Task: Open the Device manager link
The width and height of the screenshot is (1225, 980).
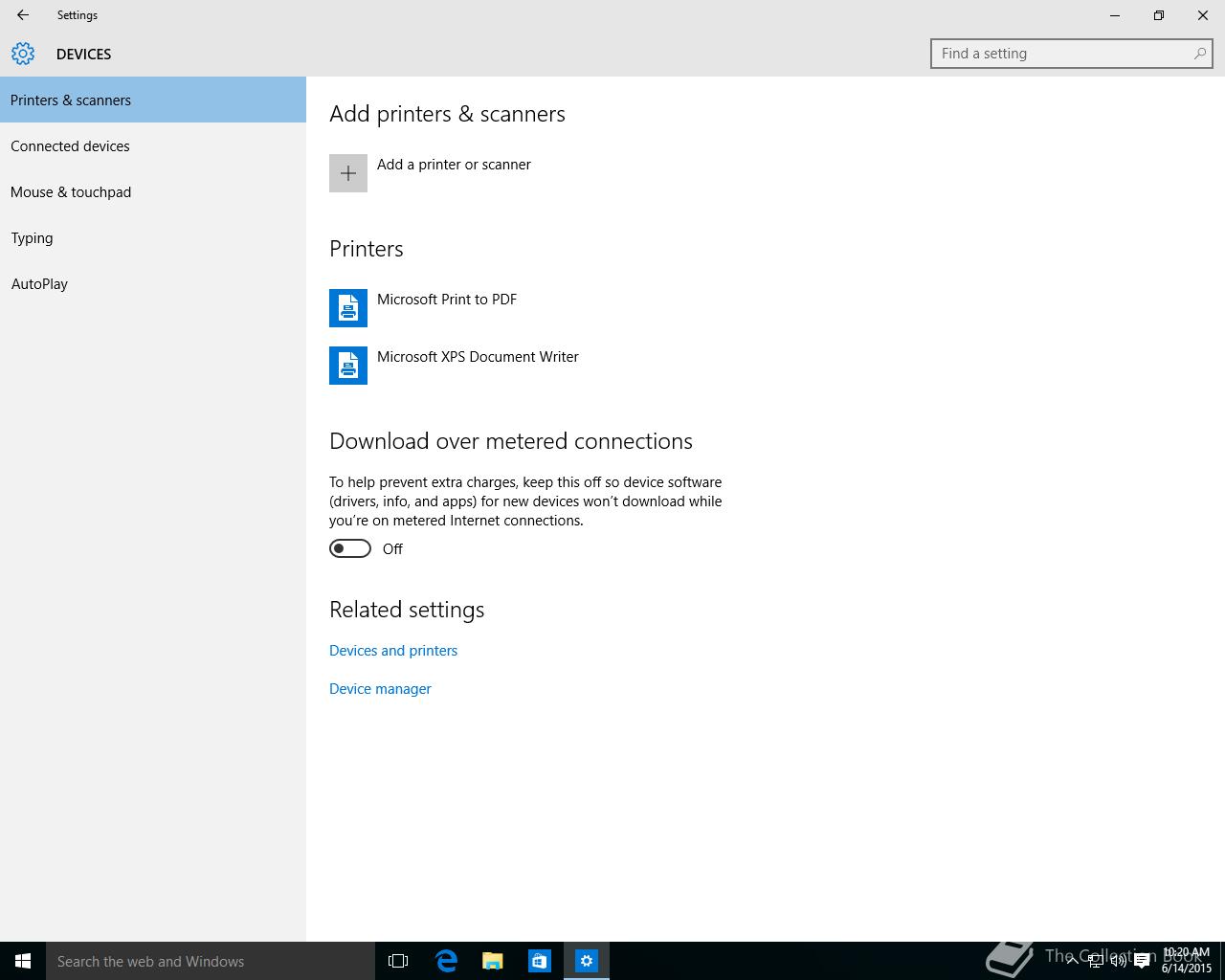Action: pos(380,689)
